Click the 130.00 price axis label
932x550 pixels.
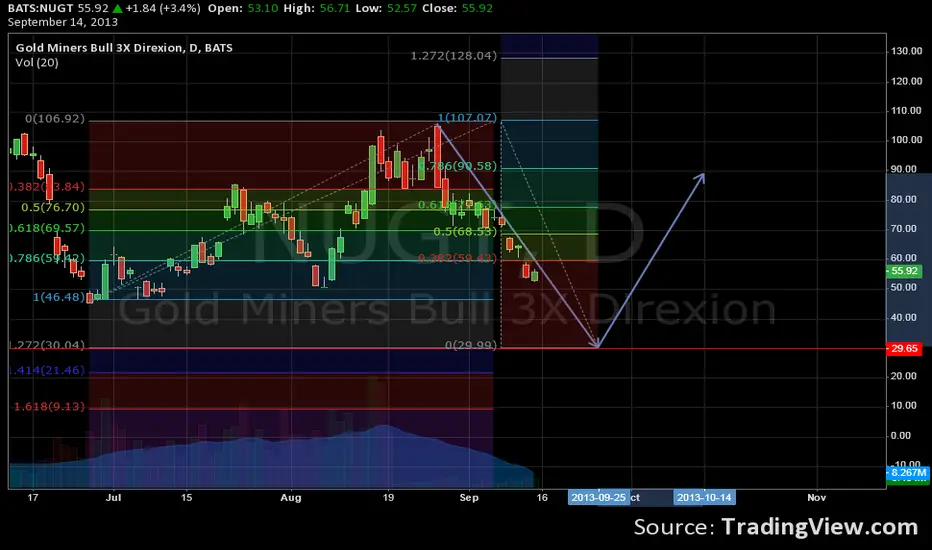[x=906, y=51]
